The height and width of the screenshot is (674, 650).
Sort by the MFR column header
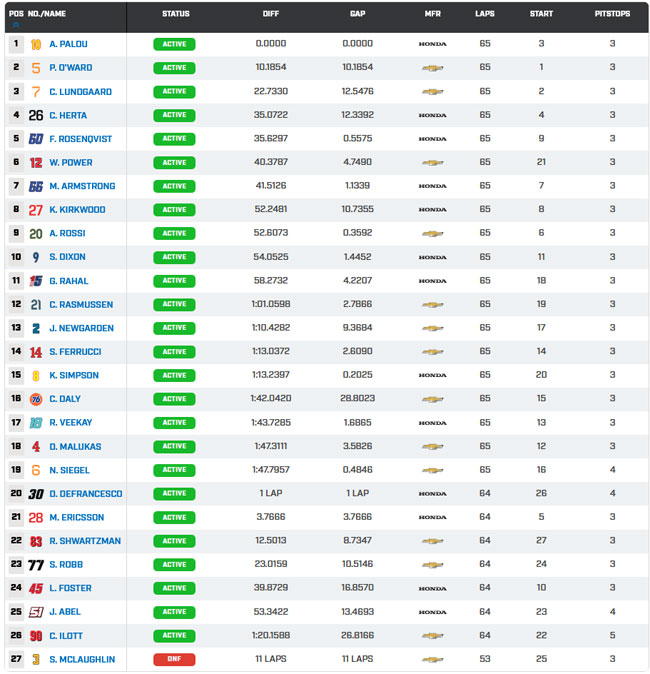tap(432, 14)
